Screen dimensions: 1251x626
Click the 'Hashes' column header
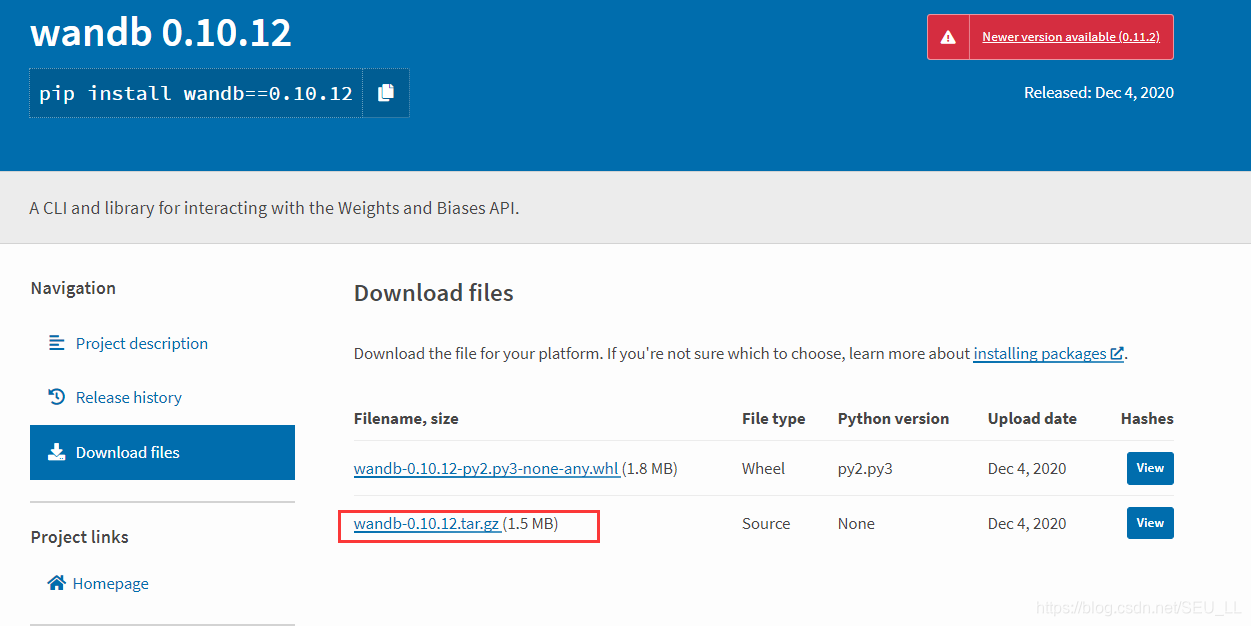[1147, 418]
